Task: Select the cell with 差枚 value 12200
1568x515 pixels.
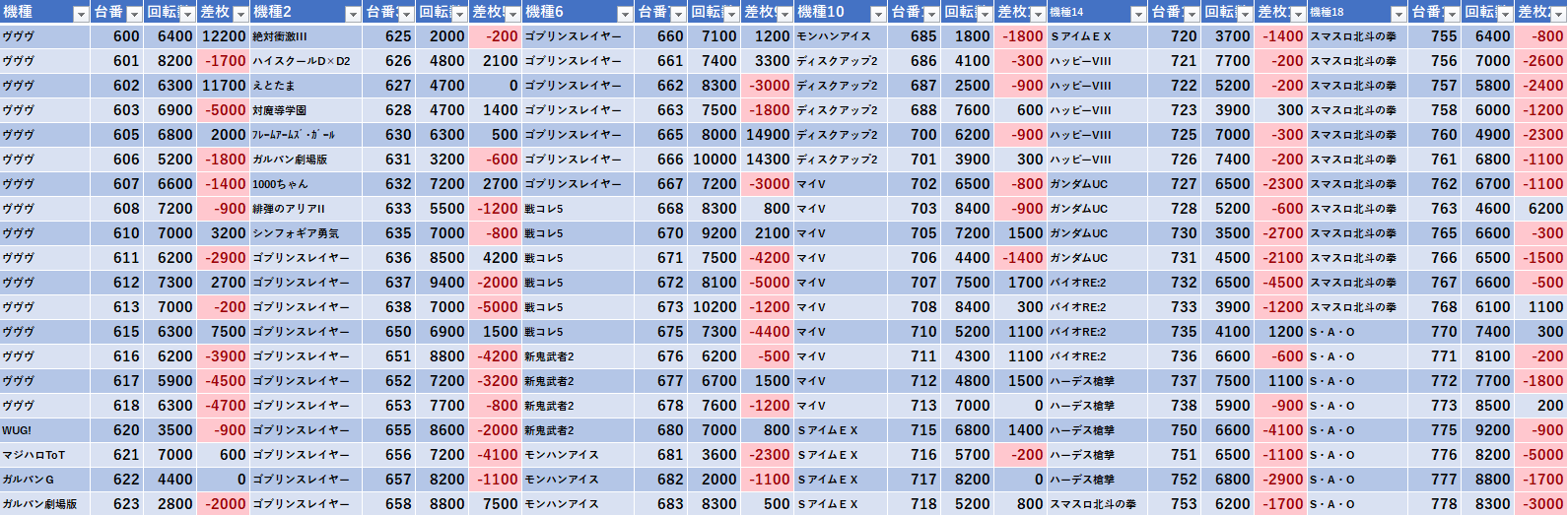Action: (224, 36)
